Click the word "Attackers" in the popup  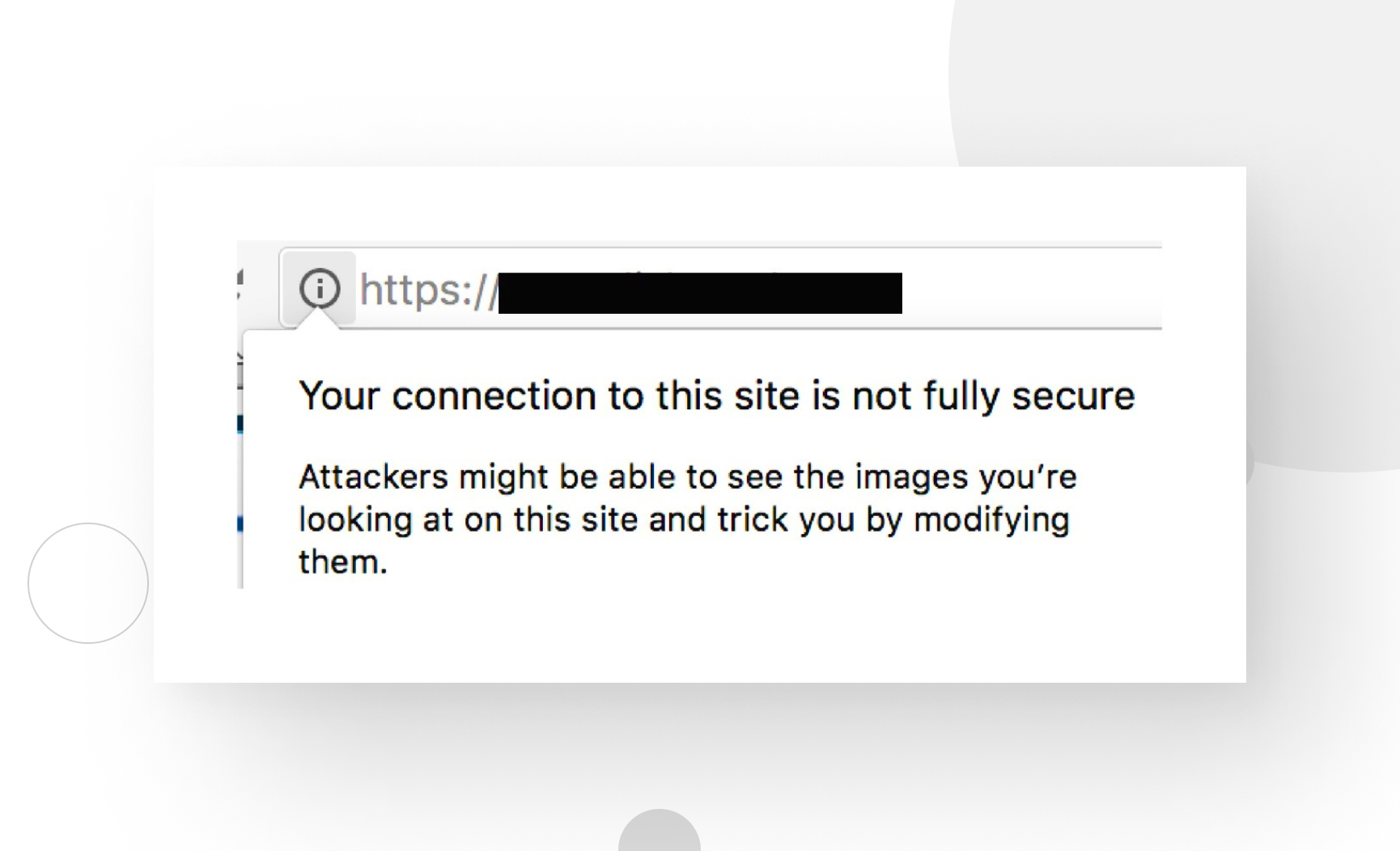coord(373,476)
